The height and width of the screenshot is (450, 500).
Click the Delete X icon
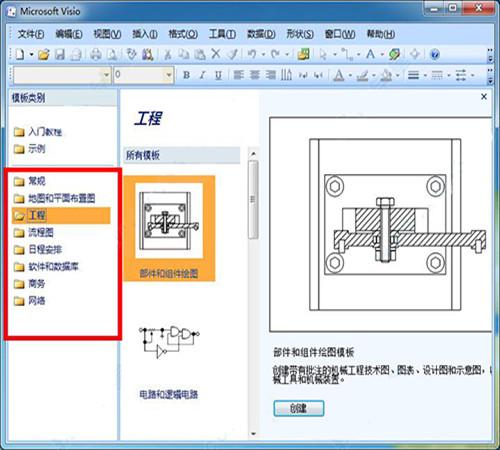coord(216,54)
